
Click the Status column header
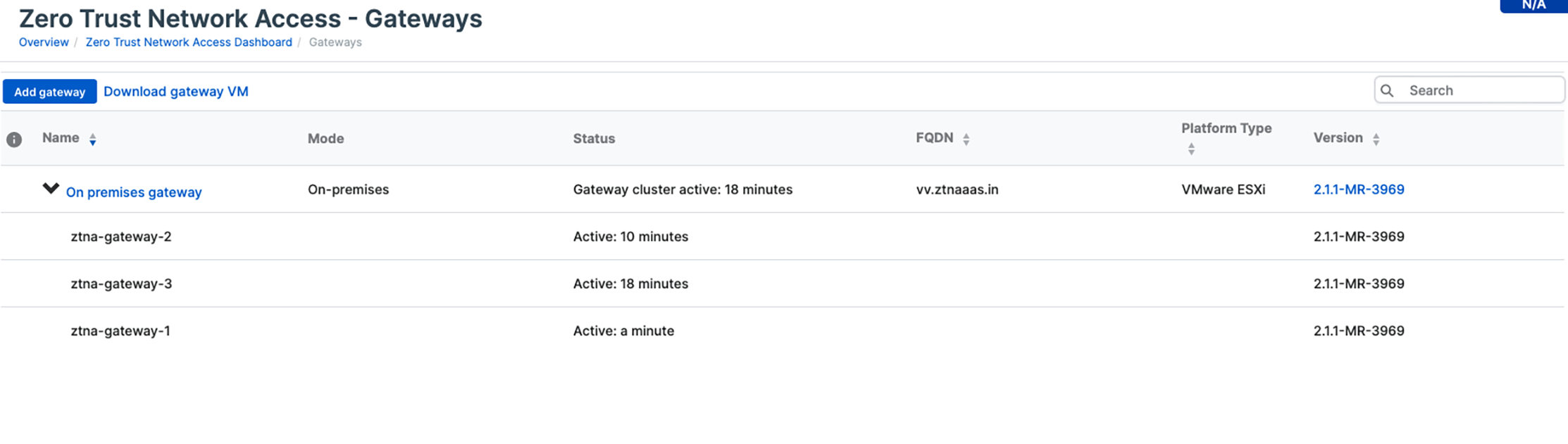[594, 139]
